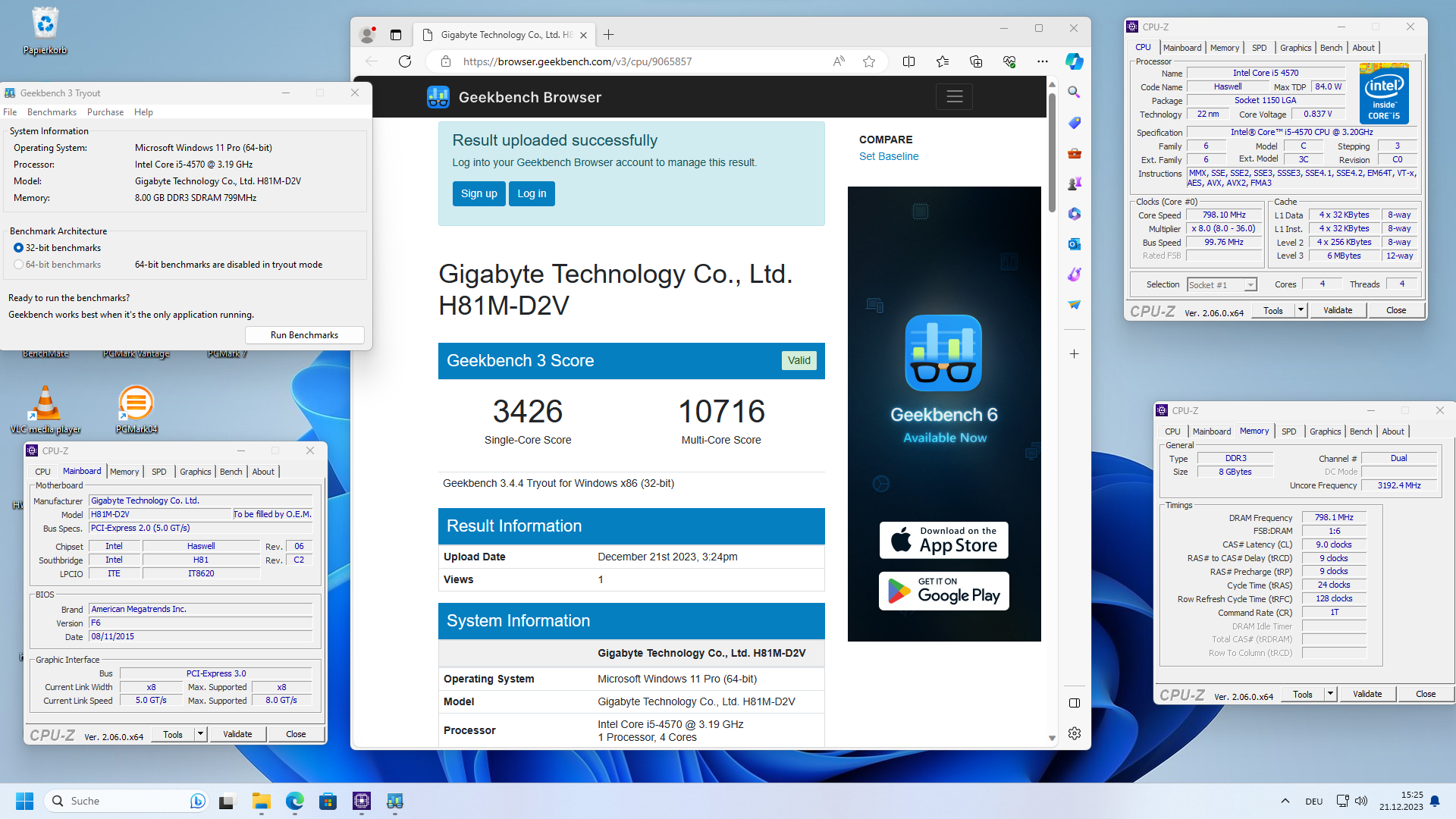Switch to SPD tab in top CPU-Z window
This screenshot has height=819, width=1456.
click(x=1259, y=48)
